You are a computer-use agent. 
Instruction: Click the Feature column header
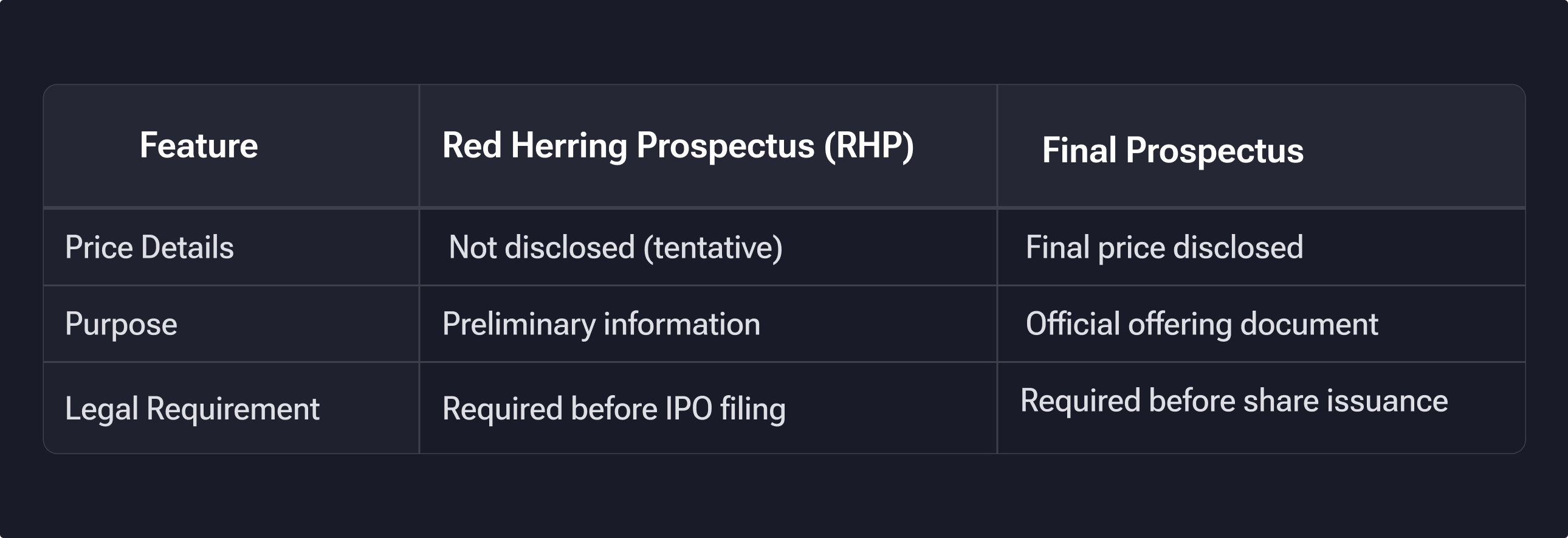(199, 146)
